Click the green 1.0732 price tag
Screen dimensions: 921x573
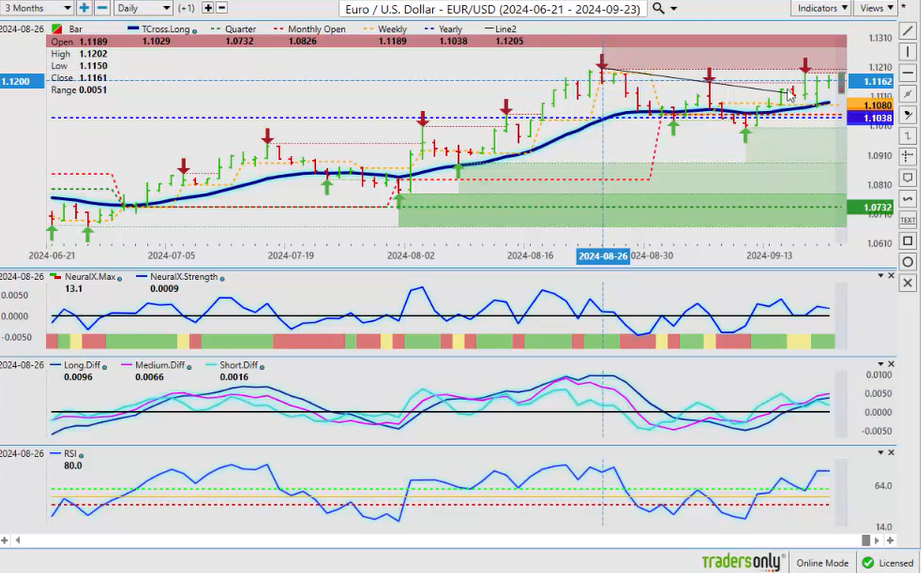870,207
